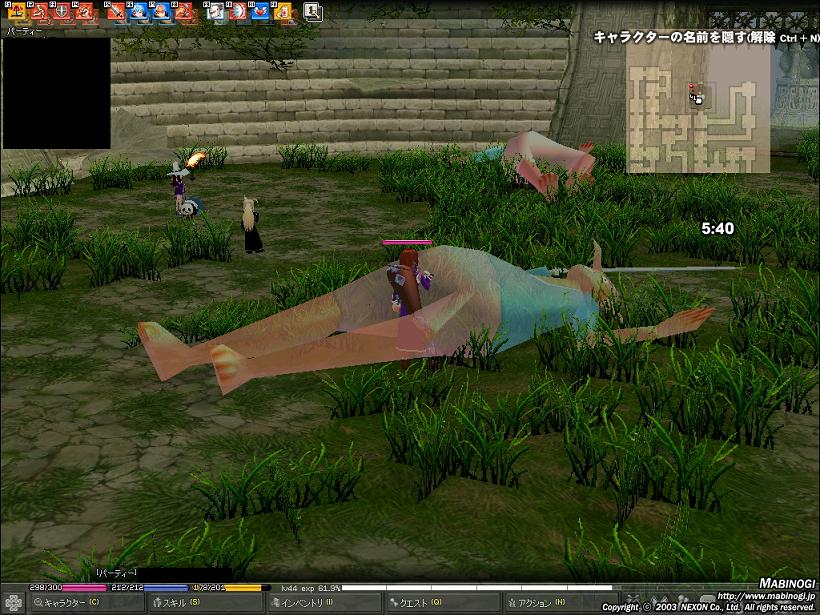This screenshot has width=820, height=615.
Task: Click the yellow stamina gauge
Action: point(230,588)
